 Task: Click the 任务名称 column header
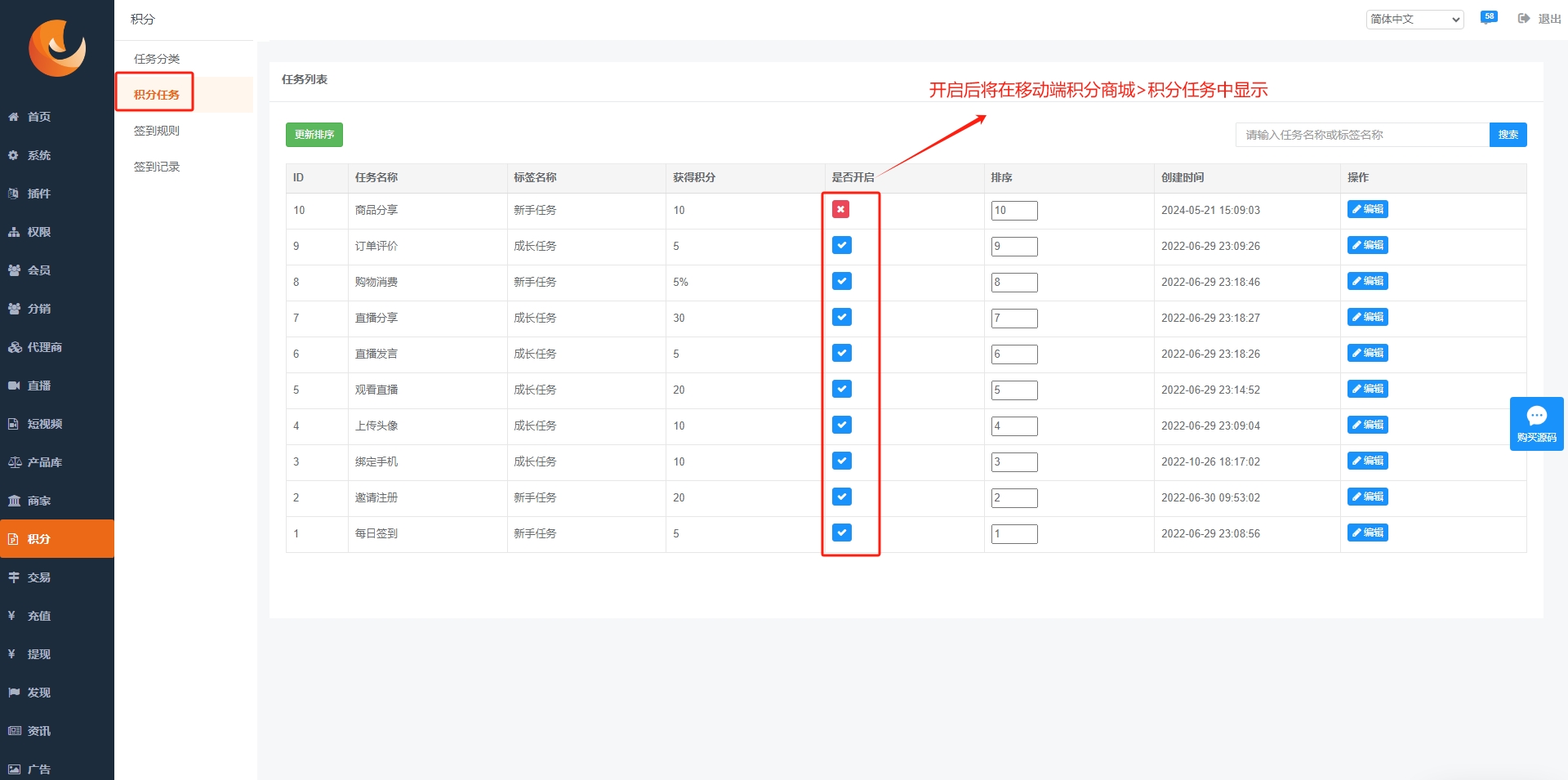tap(376, 177)
